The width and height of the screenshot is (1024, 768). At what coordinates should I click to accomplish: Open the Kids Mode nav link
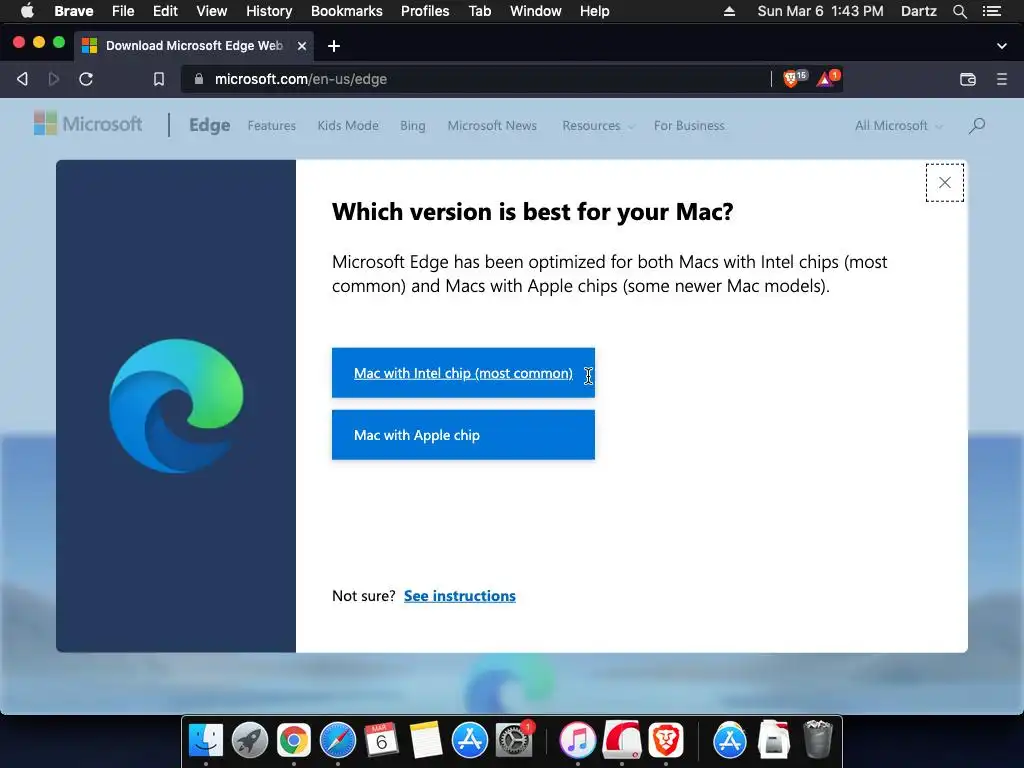[x=348, y=125]
